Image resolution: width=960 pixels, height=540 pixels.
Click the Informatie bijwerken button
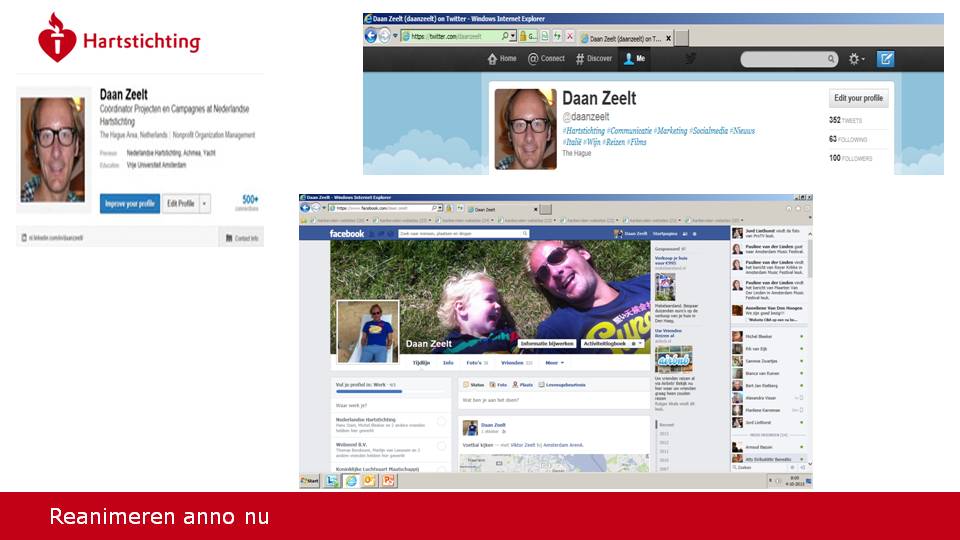[546, 343]
